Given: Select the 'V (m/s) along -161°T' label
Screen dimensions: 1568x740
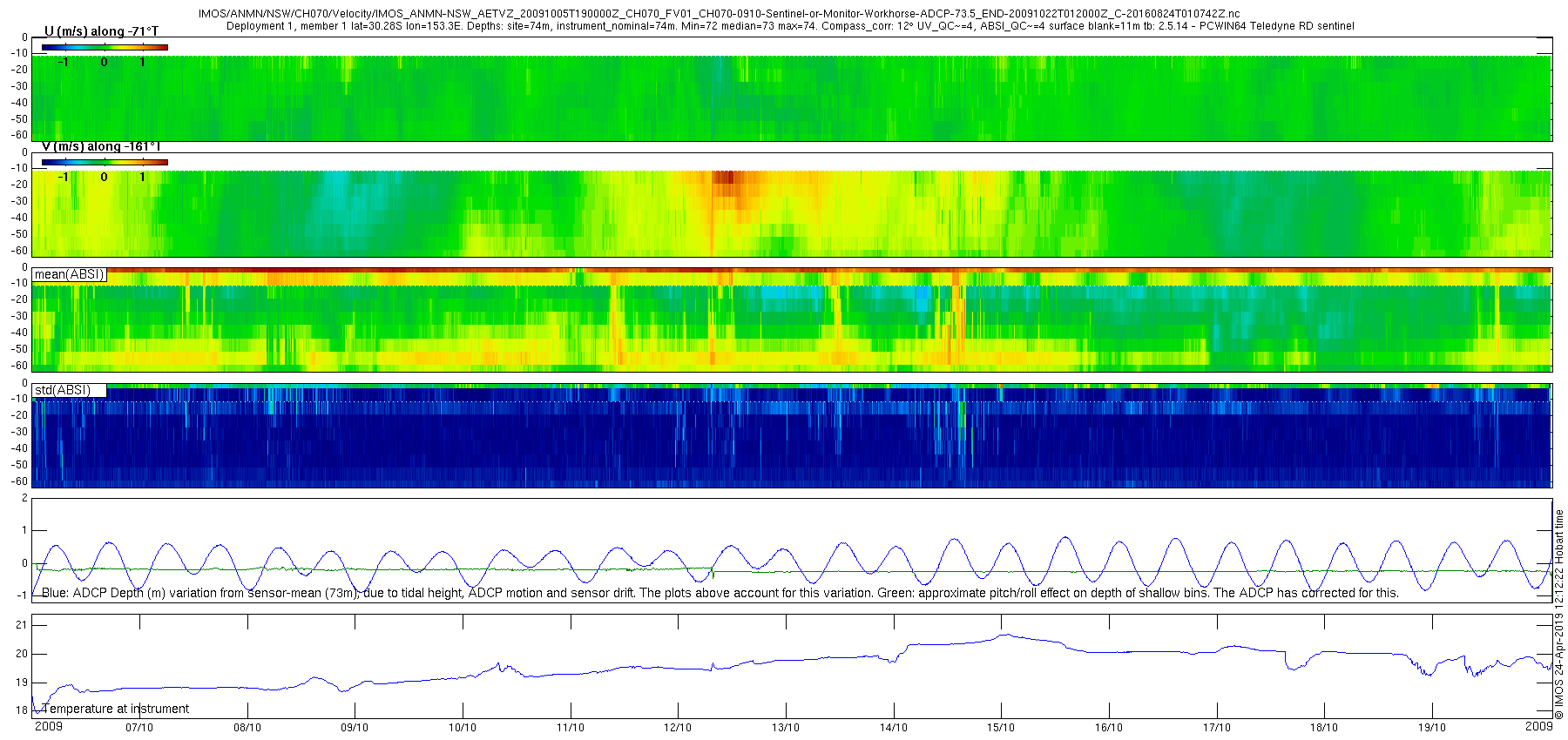Looking at the screenshot, I should tap(101, 146).
